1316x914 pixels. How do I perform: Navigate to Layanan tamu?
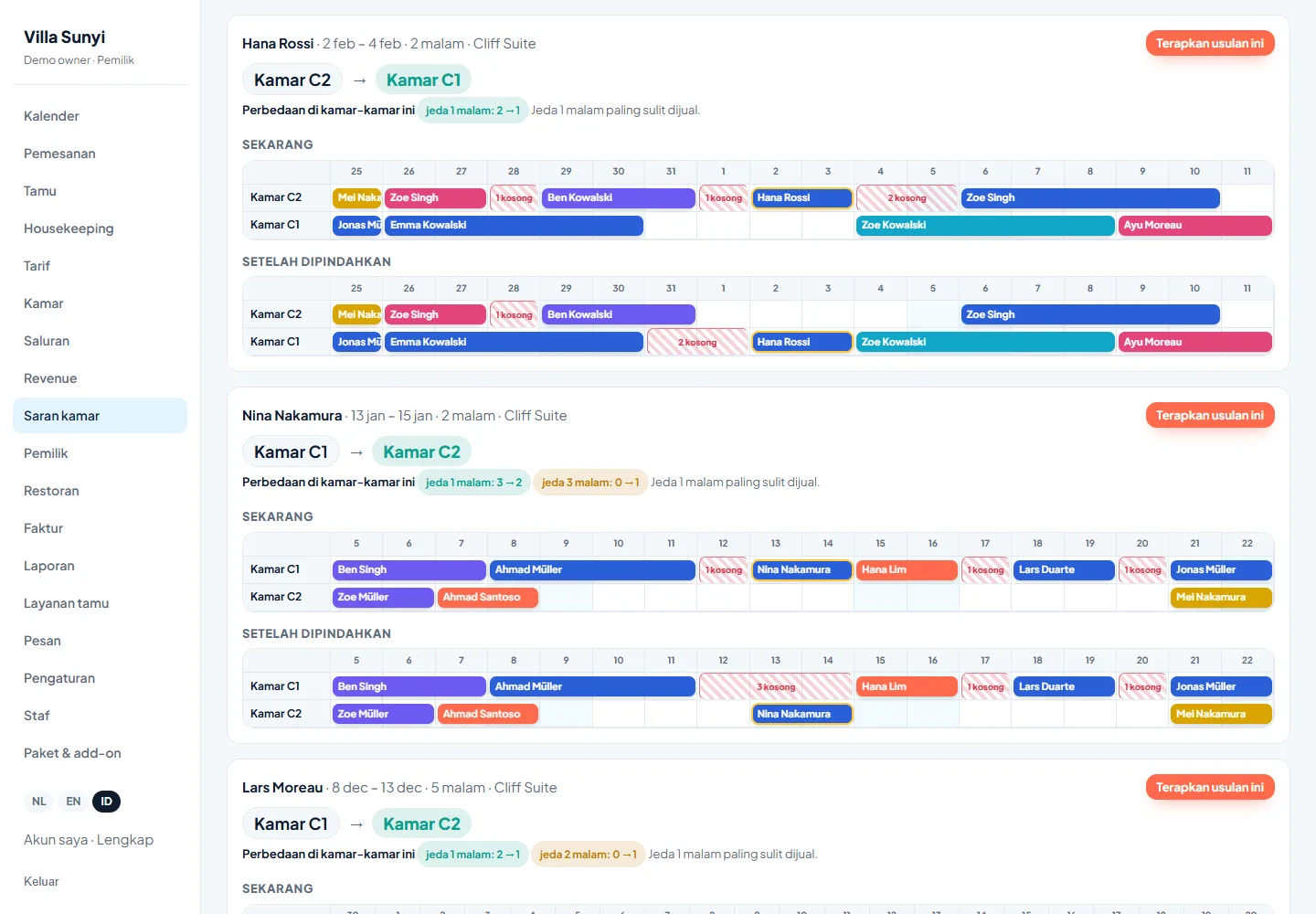(100, 603)
